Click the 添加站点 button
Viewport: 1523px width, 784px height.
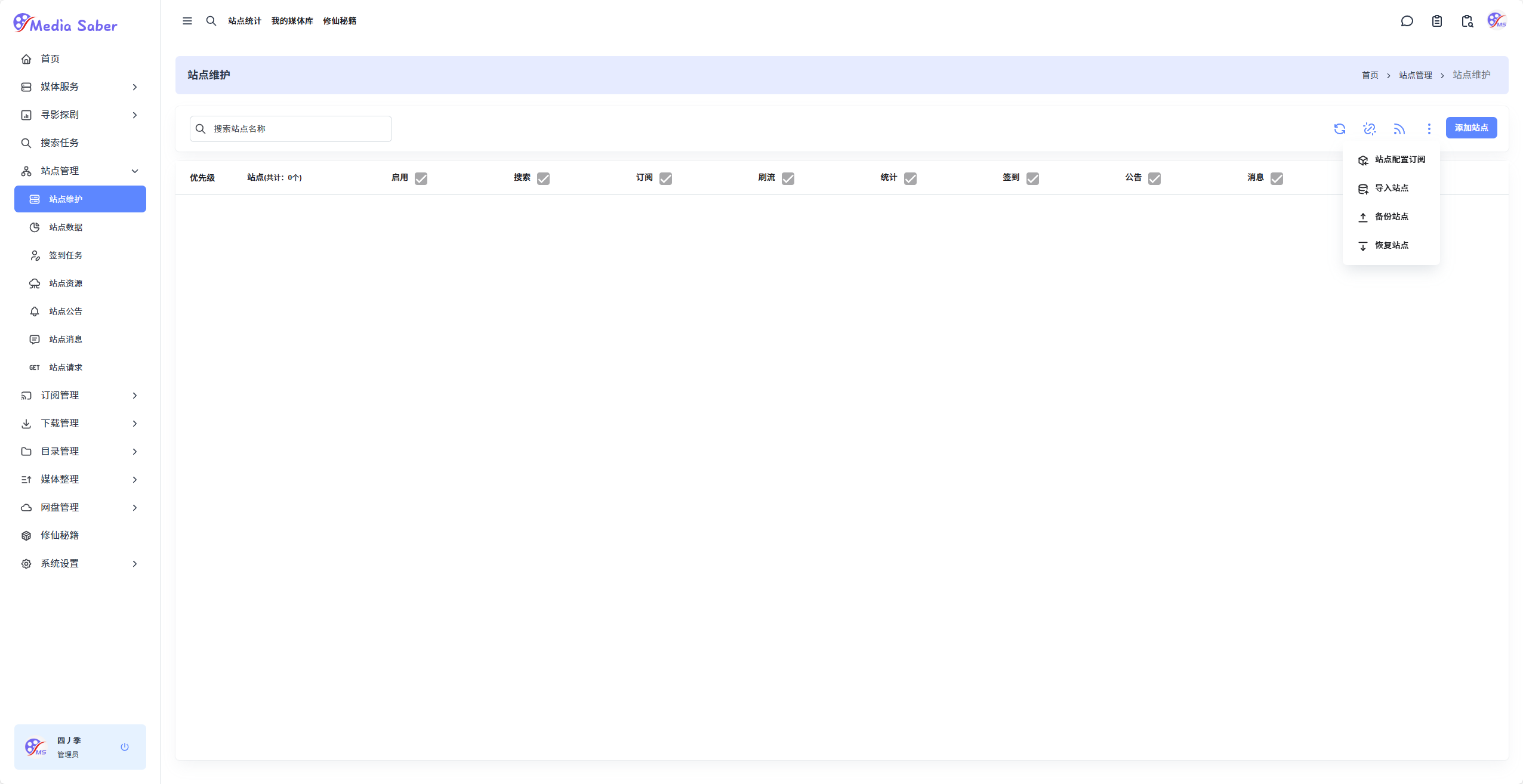pyautogui.click(x=1470, y=128)
